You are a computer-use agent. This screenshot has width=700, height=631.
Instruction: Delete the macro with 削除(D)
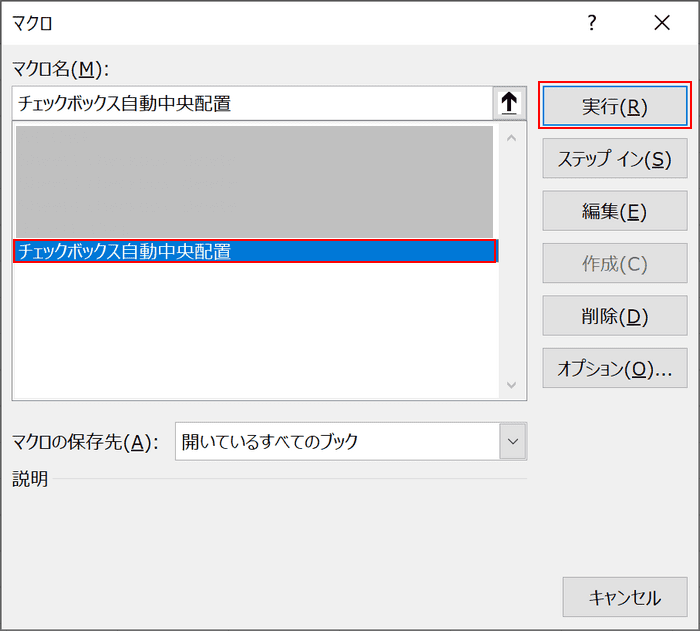tap(615, 316)
